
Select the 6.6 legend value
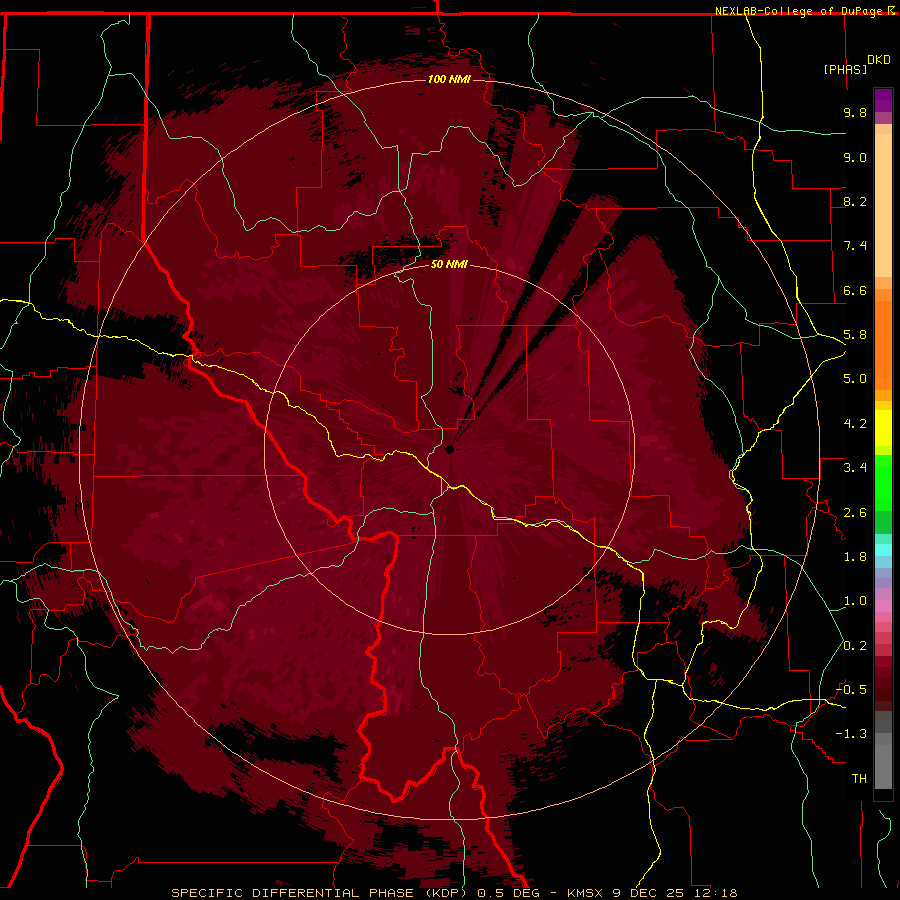[x=855, y=290]
